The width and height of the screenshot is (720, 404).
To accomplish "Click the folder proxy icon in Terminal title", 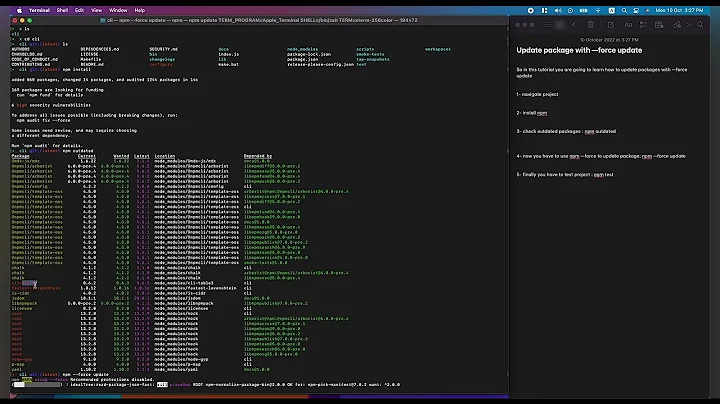I will pyautogui.click(x=103, y=20).
